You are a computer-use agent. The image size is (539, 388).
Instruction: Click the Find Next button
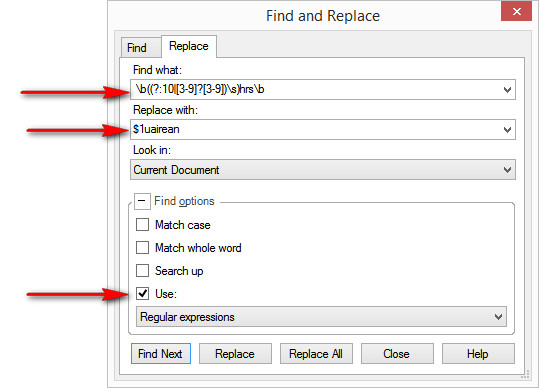[x=161, y=353]
